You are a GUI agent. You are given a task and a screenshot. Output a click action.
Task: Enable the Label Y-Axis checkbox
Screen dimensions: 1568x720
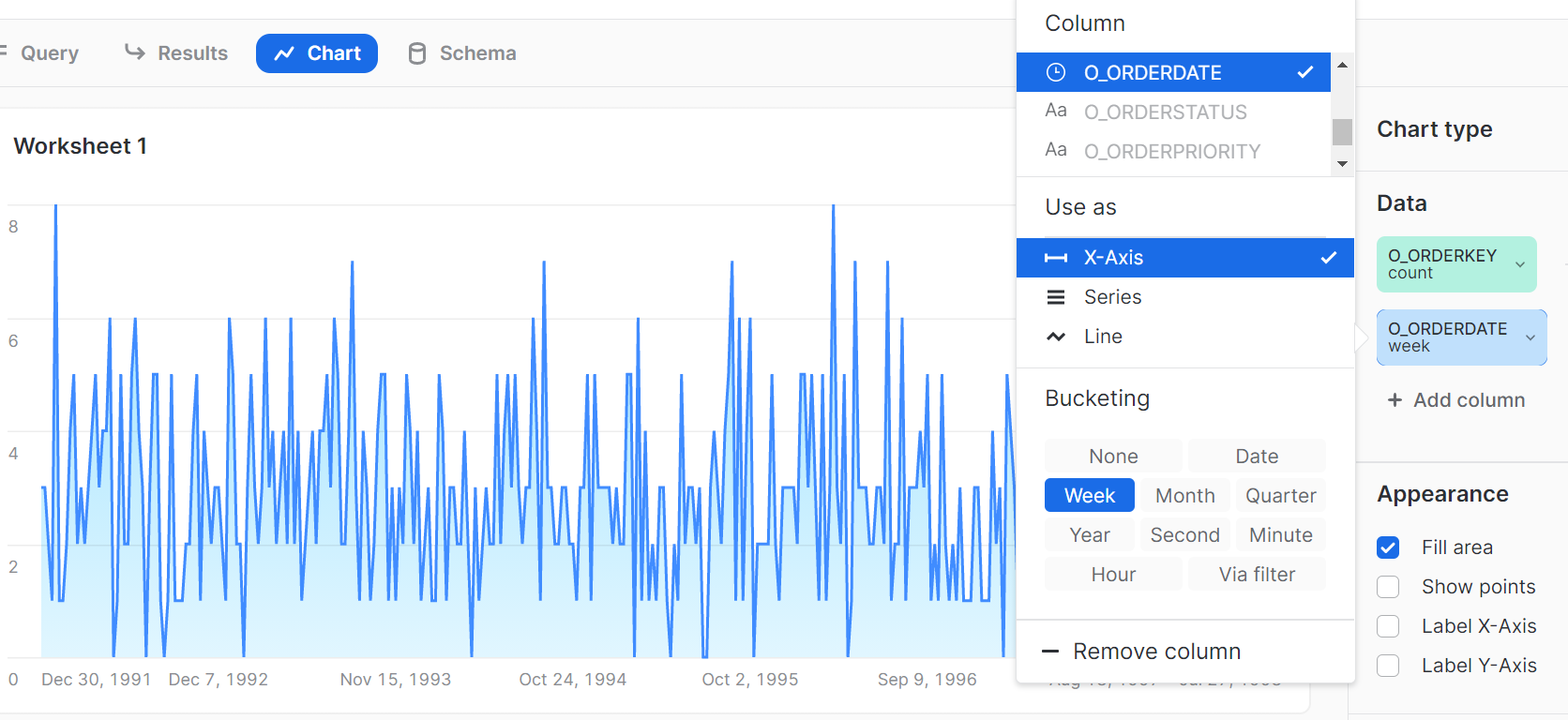tap(1388, 666)
